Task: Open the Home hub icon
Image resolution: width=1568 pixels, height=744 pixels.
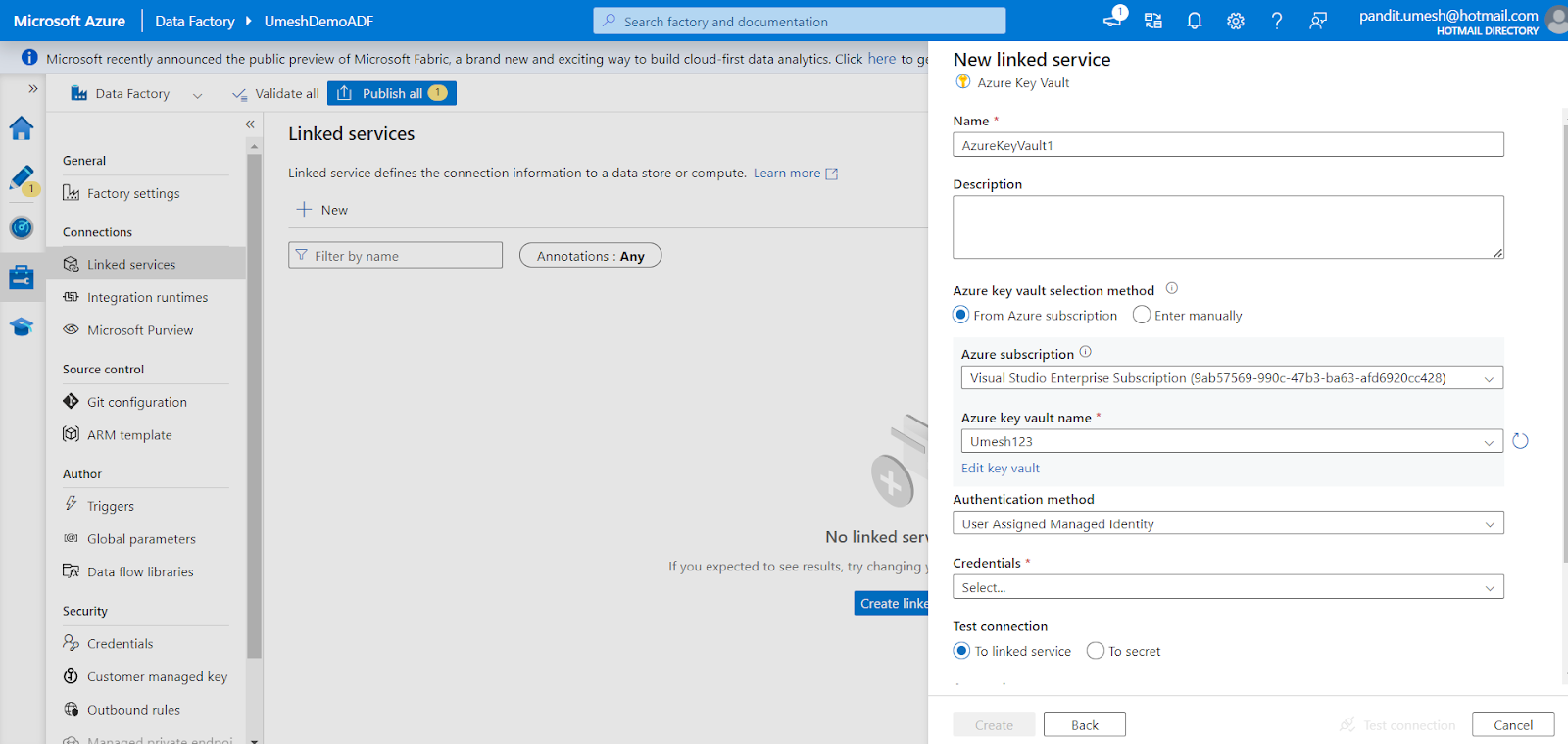Action: pos(22,127)
